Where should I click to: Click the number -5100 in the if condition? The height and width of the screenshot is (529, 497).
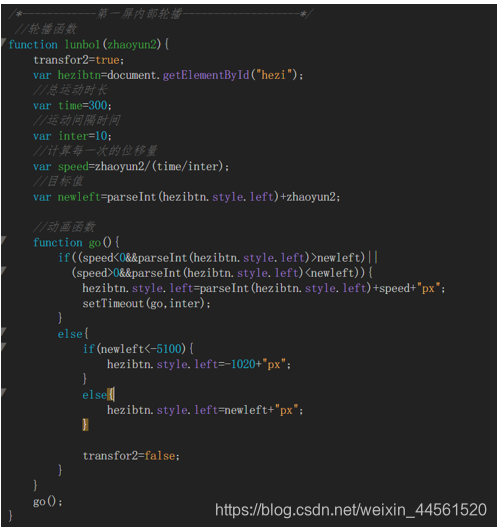pyautogui.click(x=166, y=349)
